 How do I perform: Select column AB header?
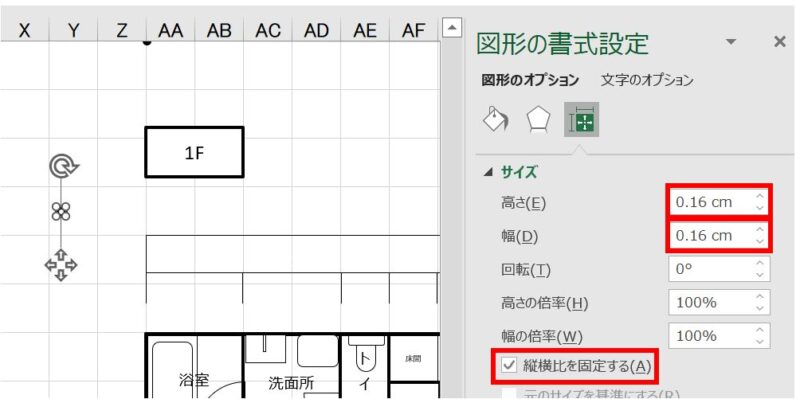219,31
